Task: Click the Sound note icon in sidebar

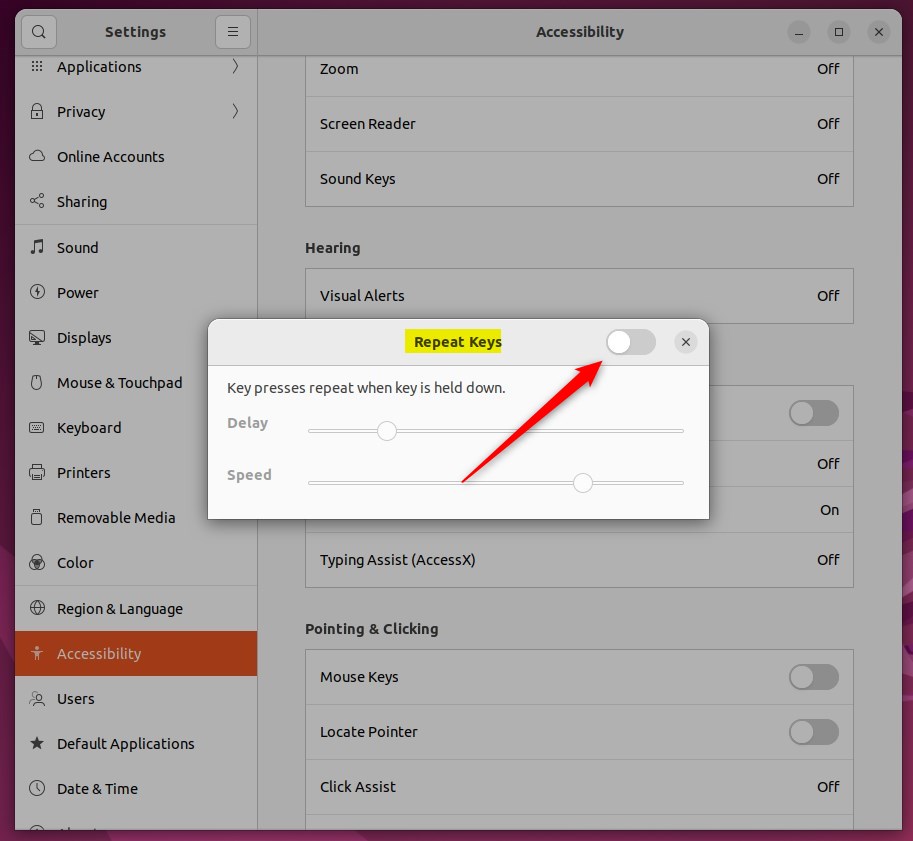Action: click(x=36, y=247)
